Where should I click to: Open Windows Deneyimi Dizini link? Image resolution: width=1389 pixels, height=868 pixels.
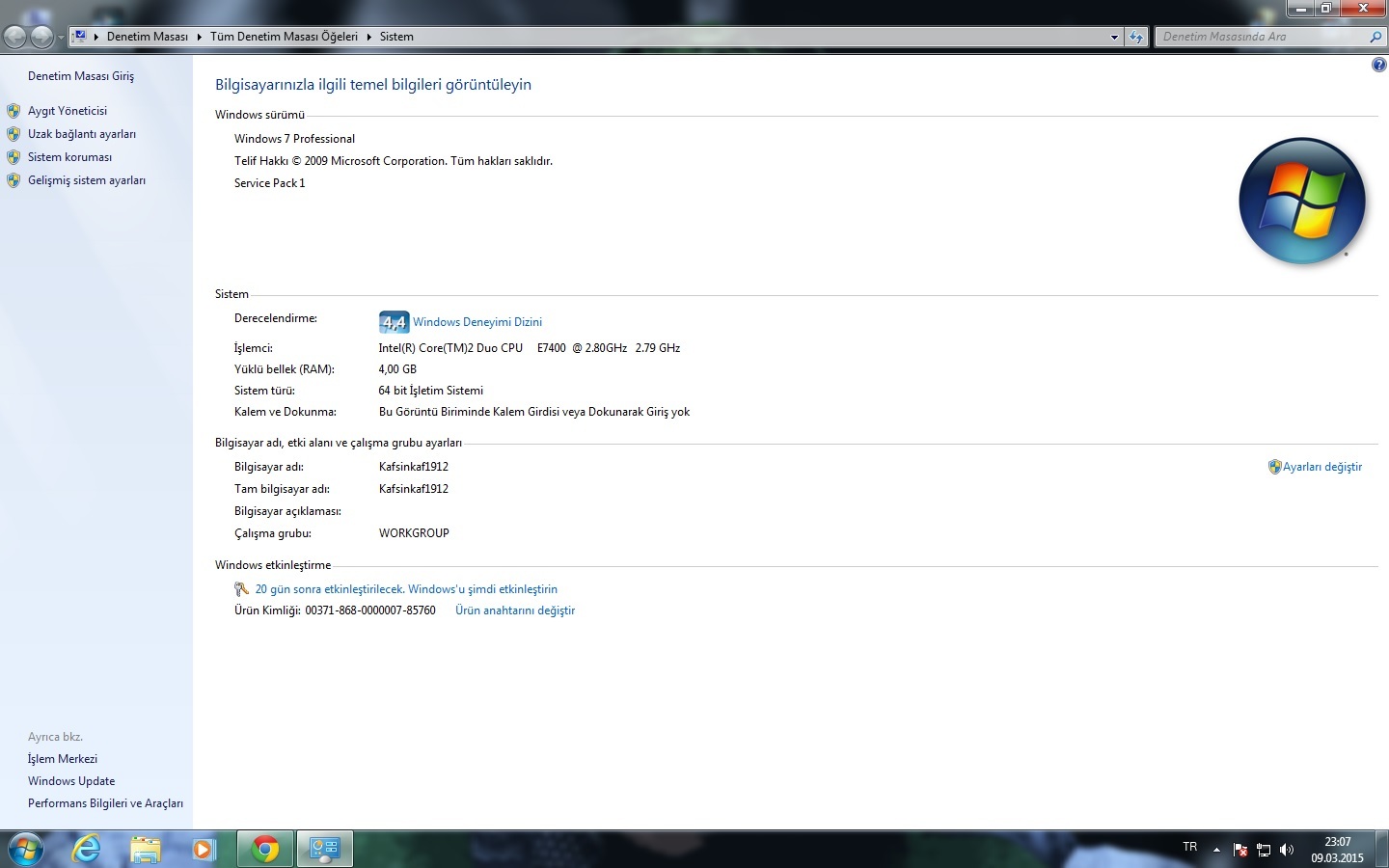[x=477, y=322]
